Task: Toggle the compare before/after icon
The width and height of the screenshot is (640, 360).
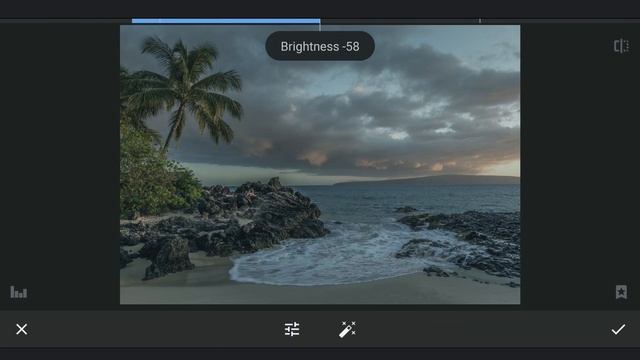Action: [x=621, y=46]
